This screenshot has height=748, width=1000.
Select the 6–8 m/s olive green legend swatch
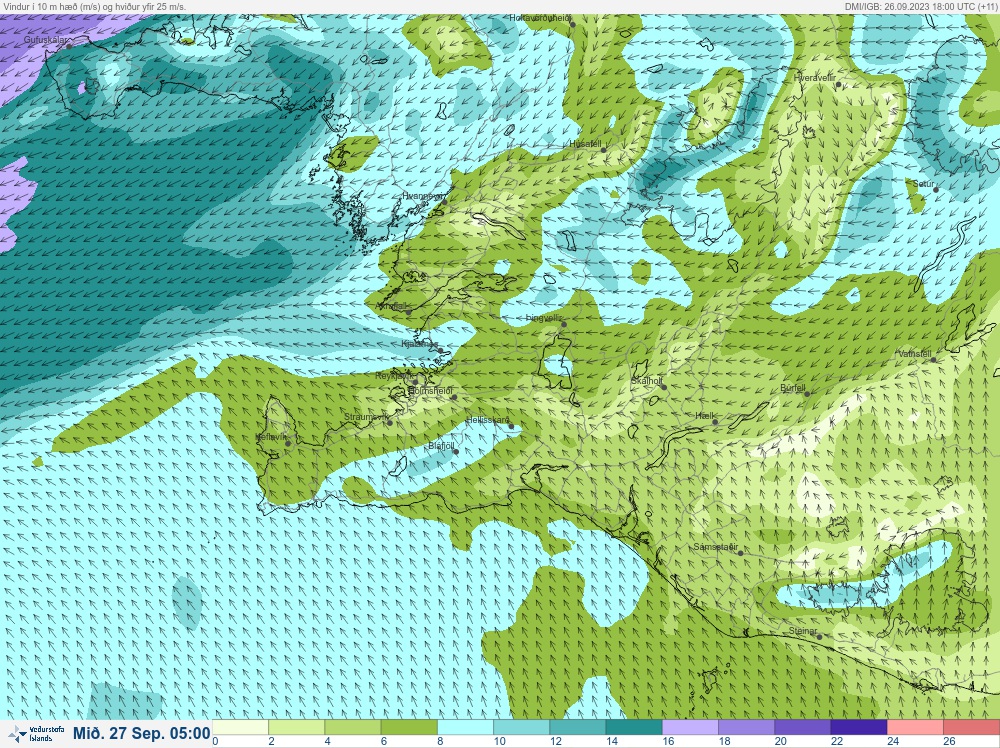(409, 728)
